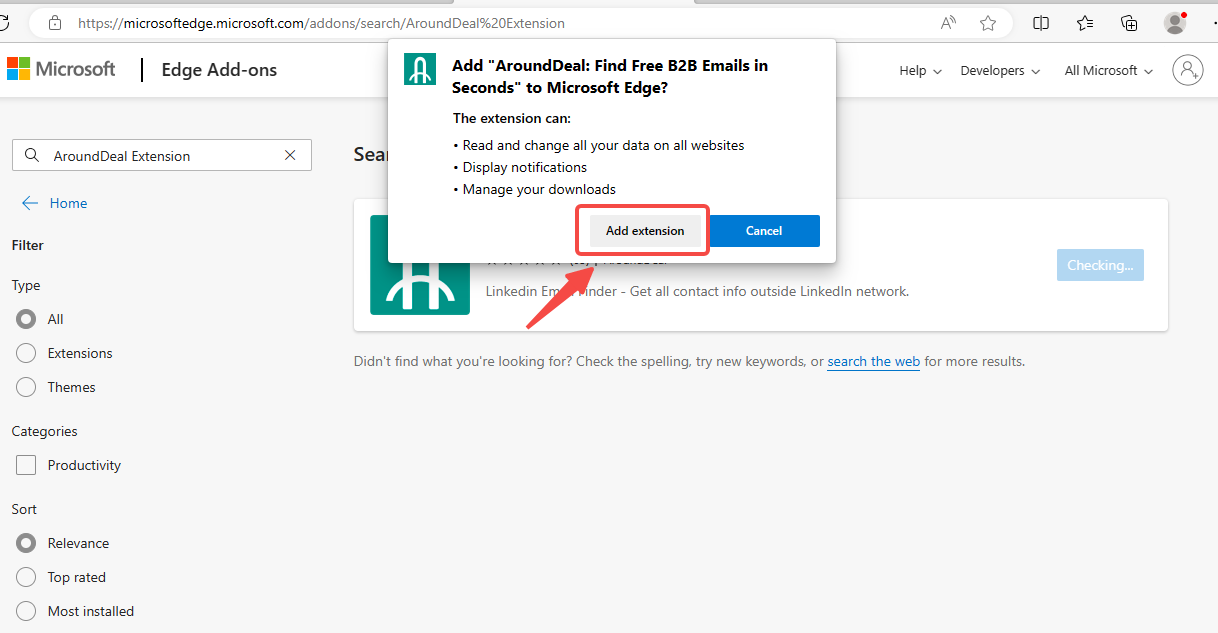Viewport: 1218px width, 633px height.
Task: Add page to favorites with star icon
Action: [x=988, y=23]
